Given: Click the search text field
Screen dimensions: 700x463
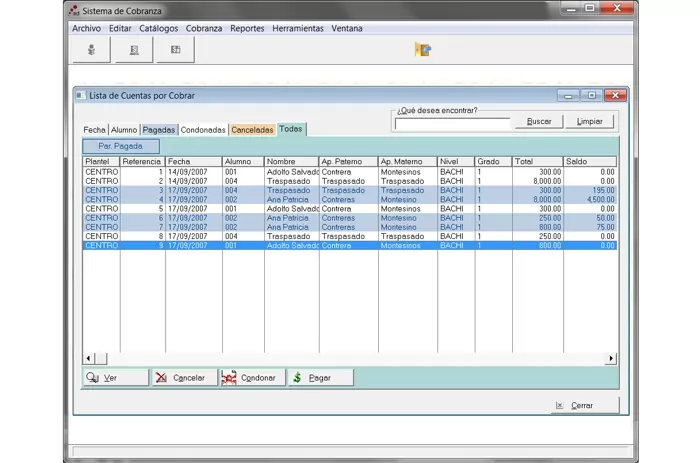Looking at the screenshot, I should point(452,124).
